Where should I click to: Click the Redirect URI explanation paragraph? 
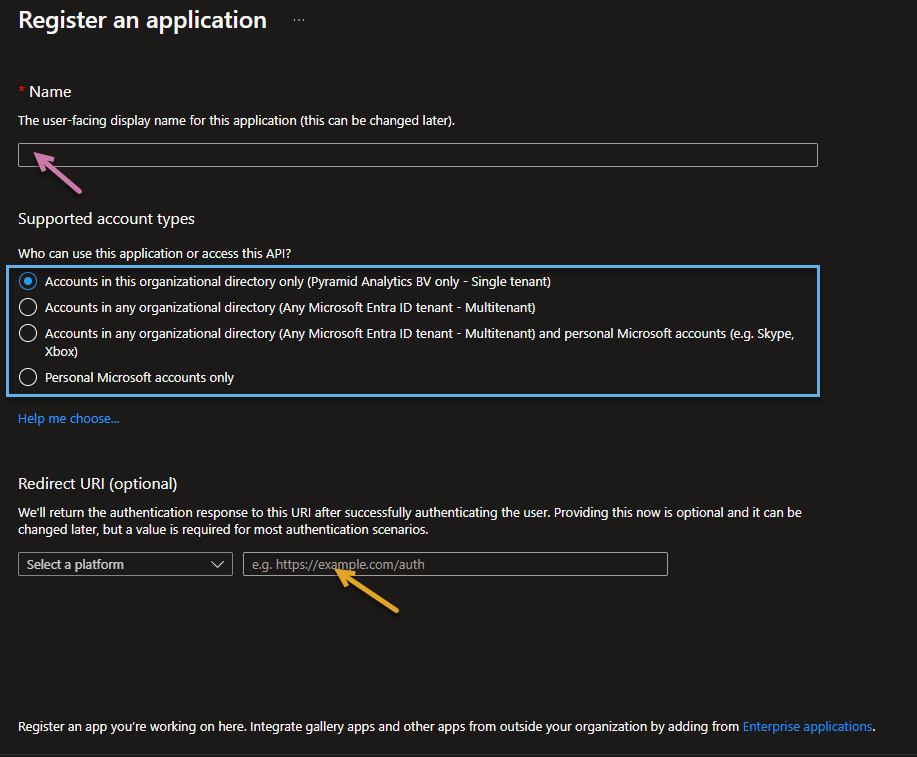coord(410,521)
